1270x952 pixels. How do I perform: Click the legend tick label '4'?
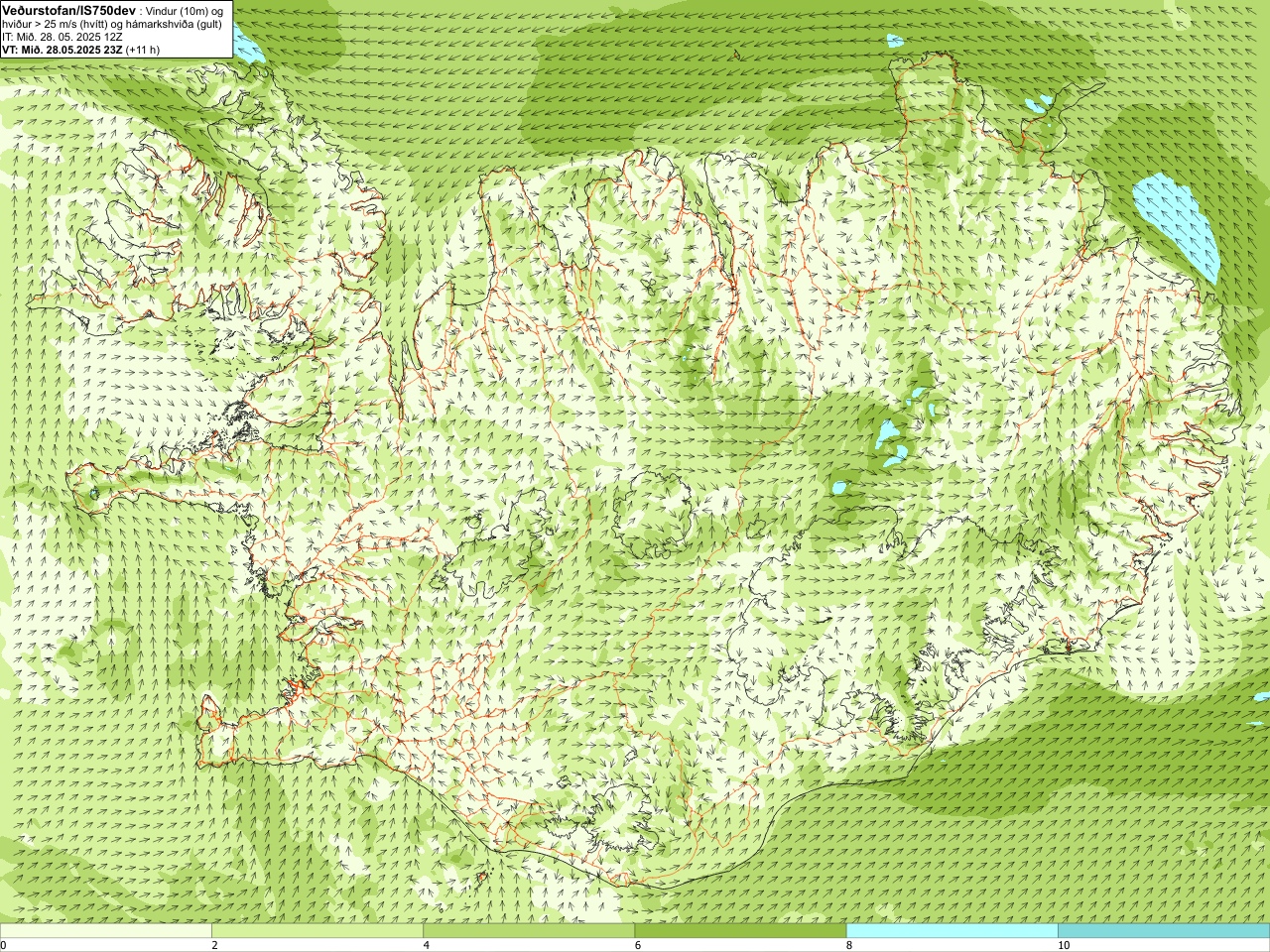(427, 945)
